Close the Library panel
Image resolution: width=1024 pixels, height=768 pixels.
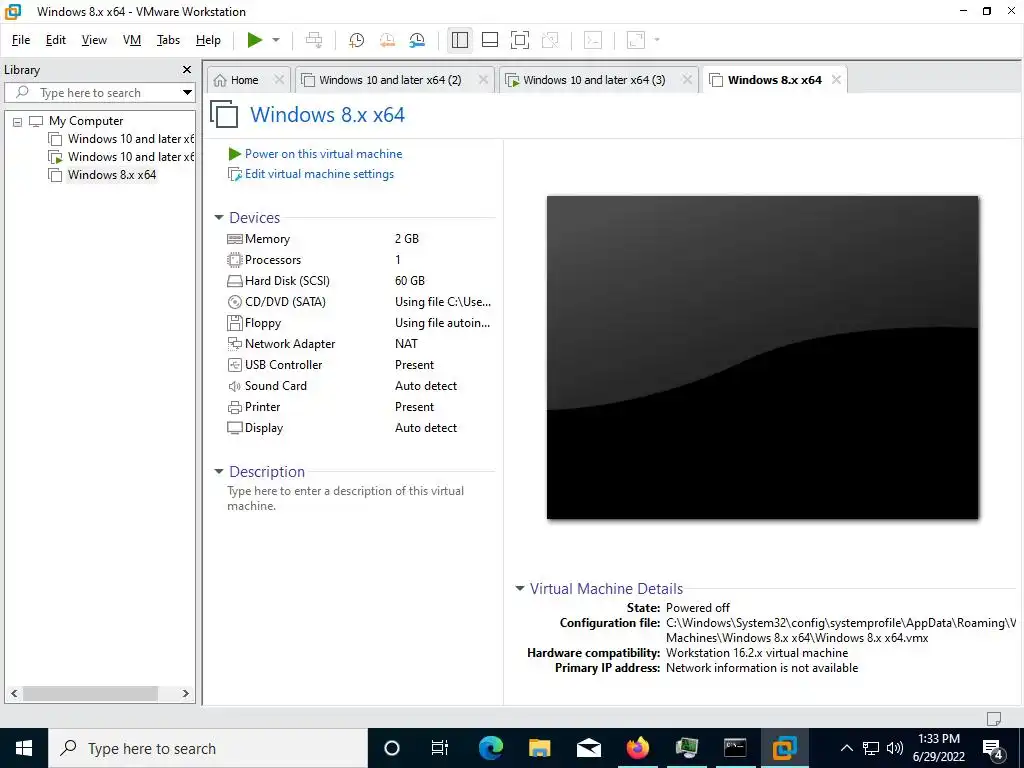point(187,69)
